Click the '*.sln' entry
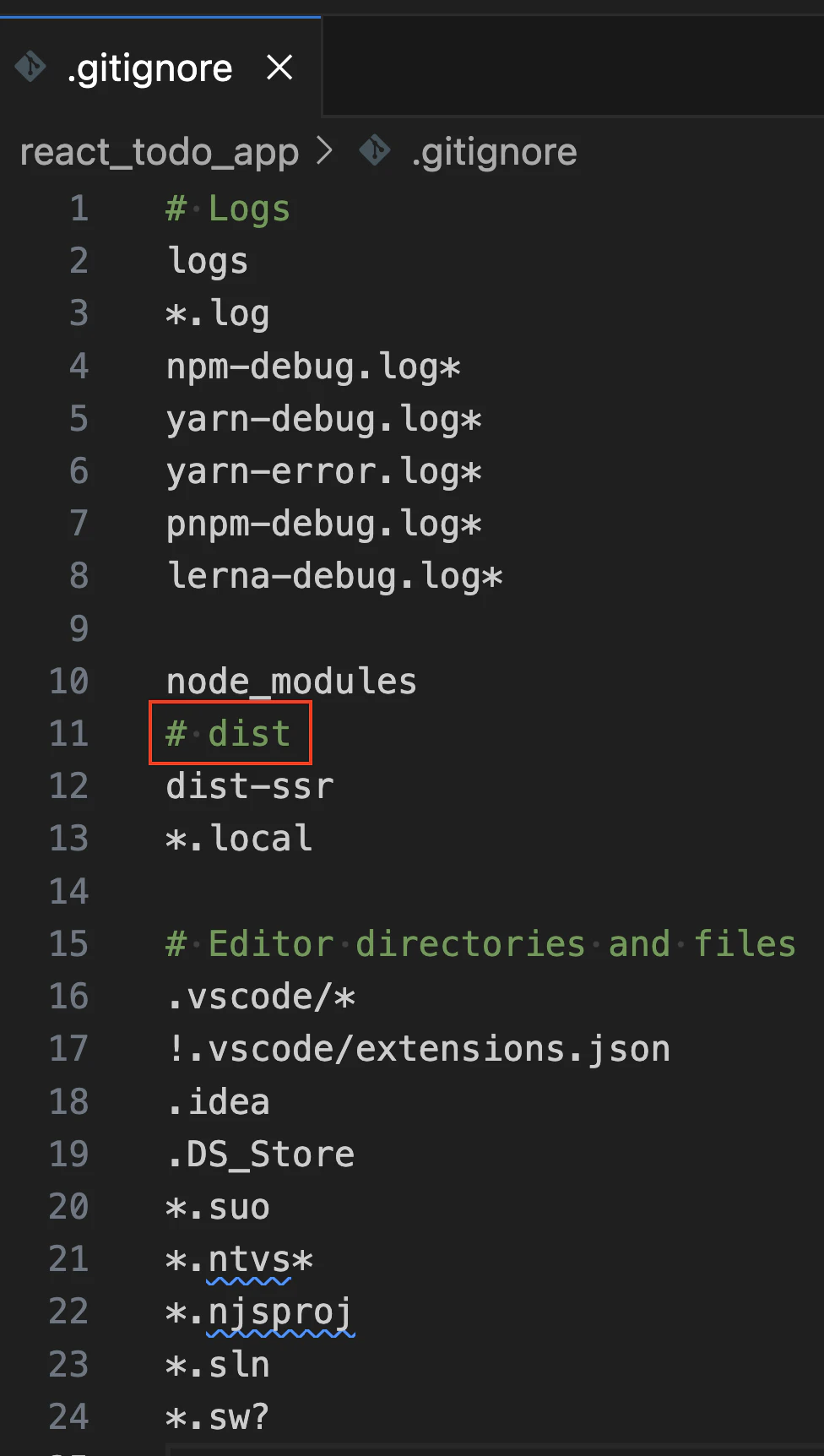The image size is (824, 1456). point(218,1364)
